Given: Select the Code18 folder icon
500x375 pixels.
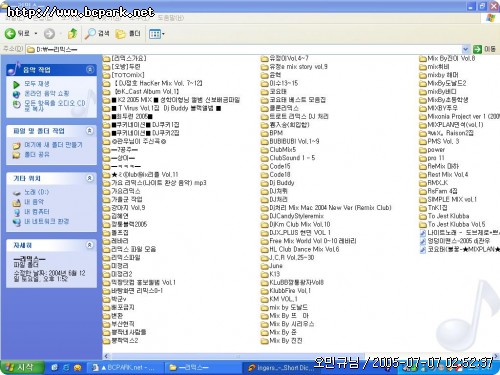Looking at the screenshot, I should coord(265,175).
